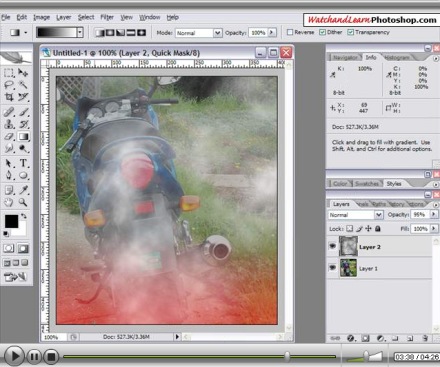The image size is (440, 367).
Task: Choose the Radial Gradient style icon
Action: [x=110, y=33]
